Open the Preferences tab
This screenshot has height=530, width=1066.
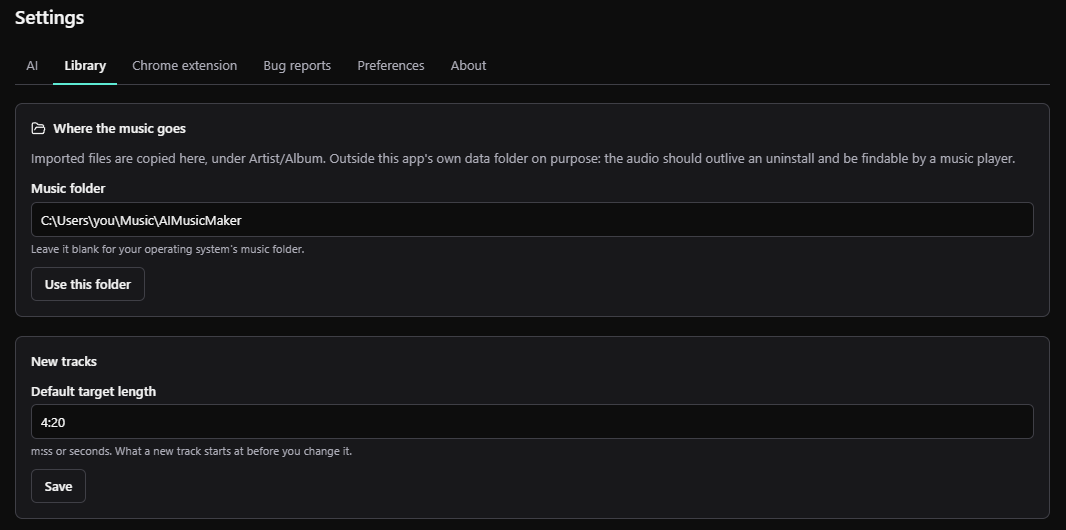coord(391,66)
